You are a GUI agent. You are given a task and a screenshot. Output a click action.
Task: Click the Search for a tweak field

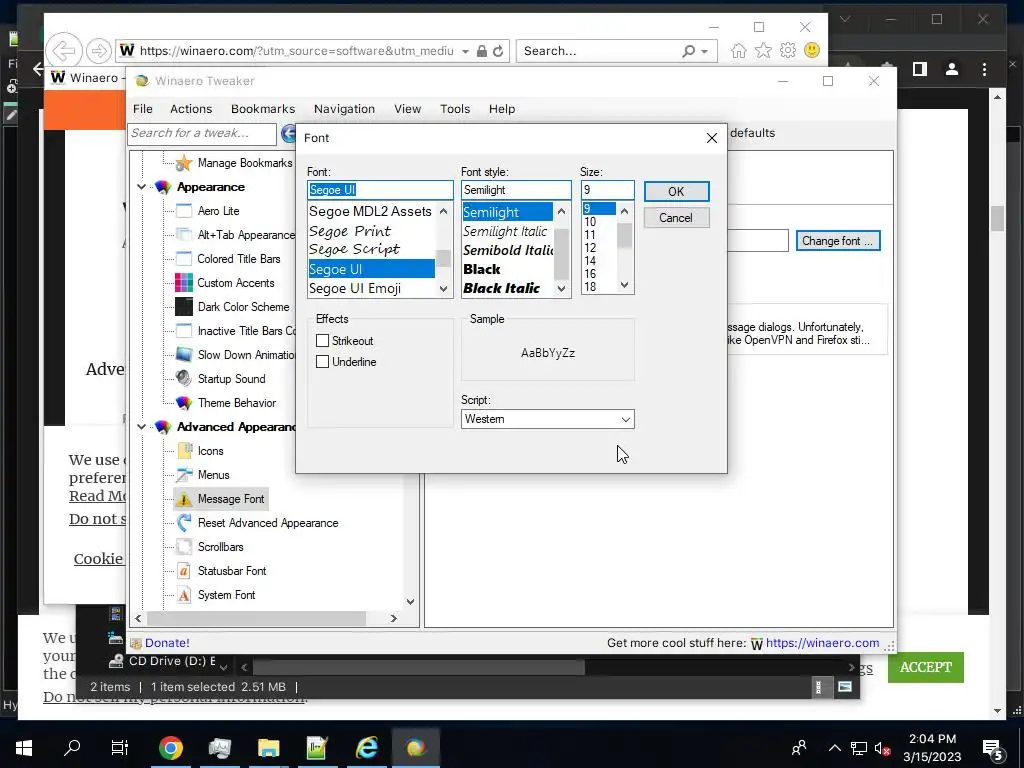[202, 133]
